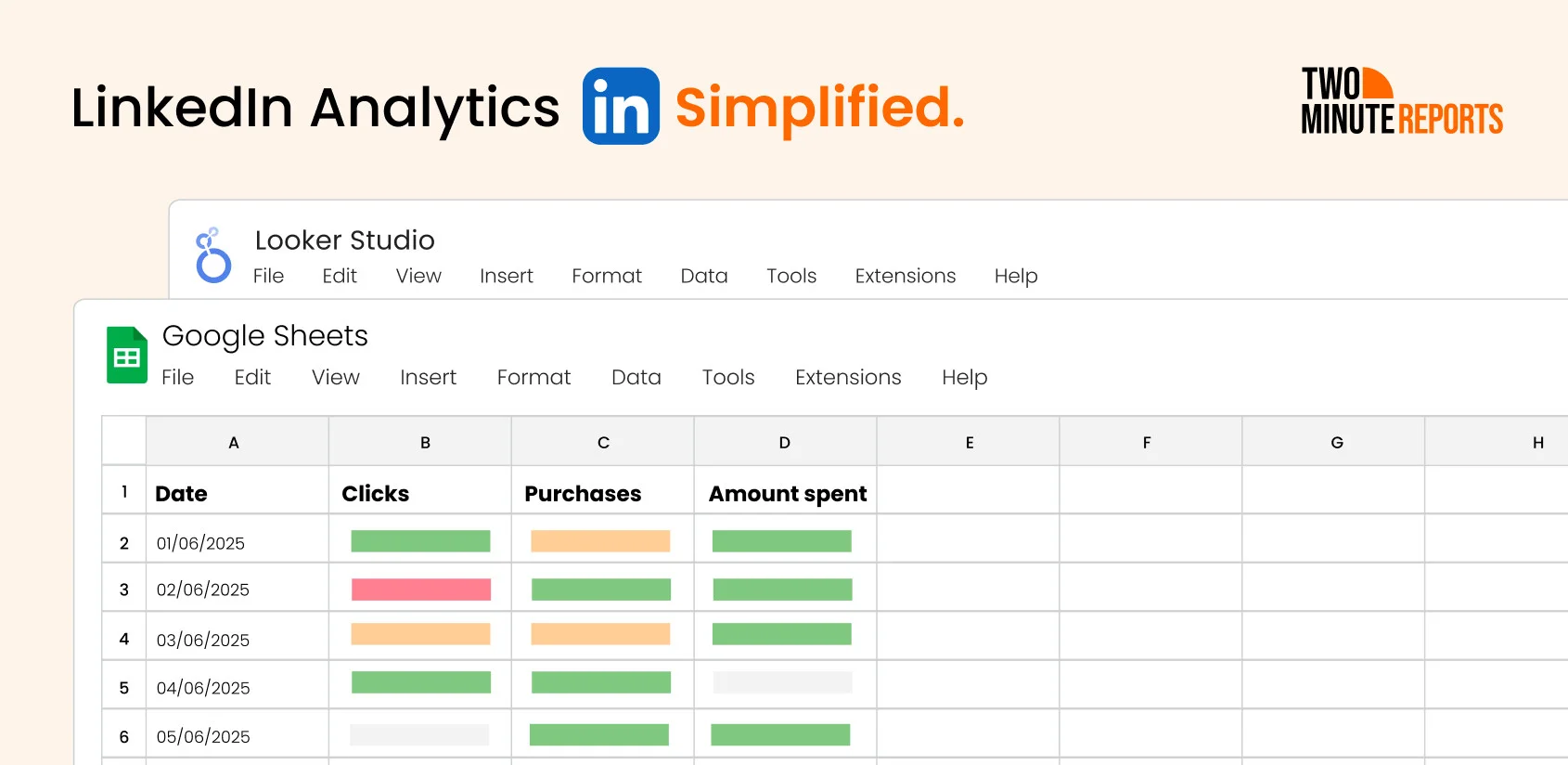Click the 05/06/2025 date cell

click(237, 734)
